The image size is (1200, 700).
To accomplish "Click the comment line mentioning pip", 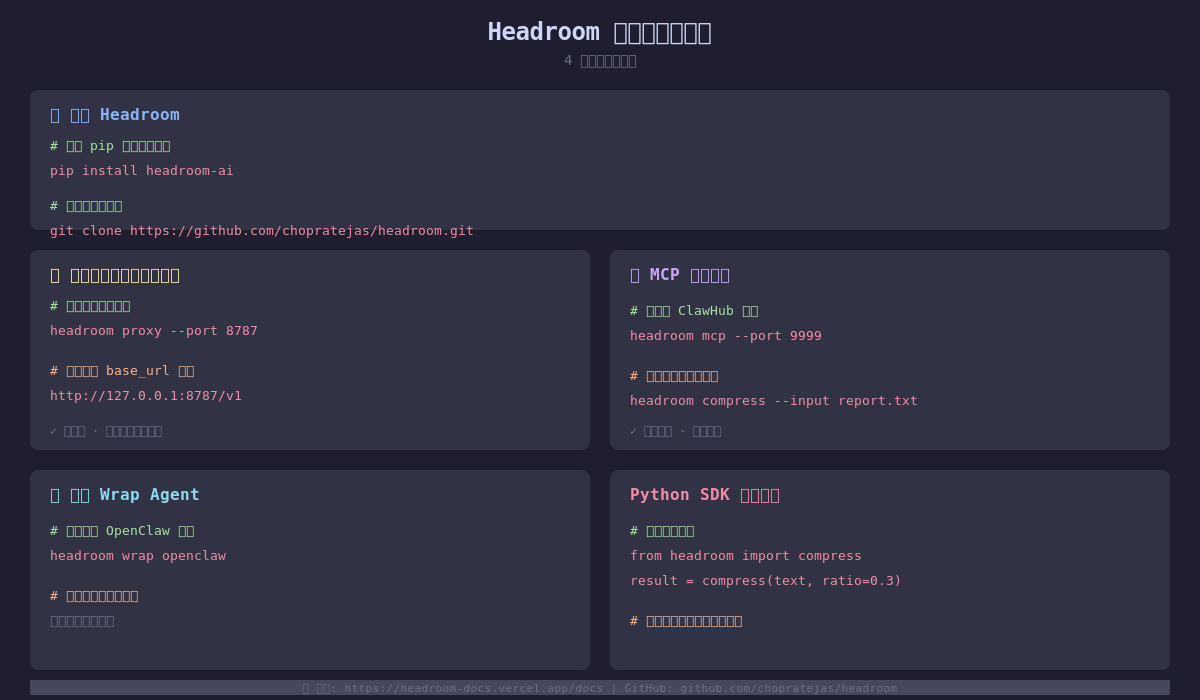I will [110, 146].
